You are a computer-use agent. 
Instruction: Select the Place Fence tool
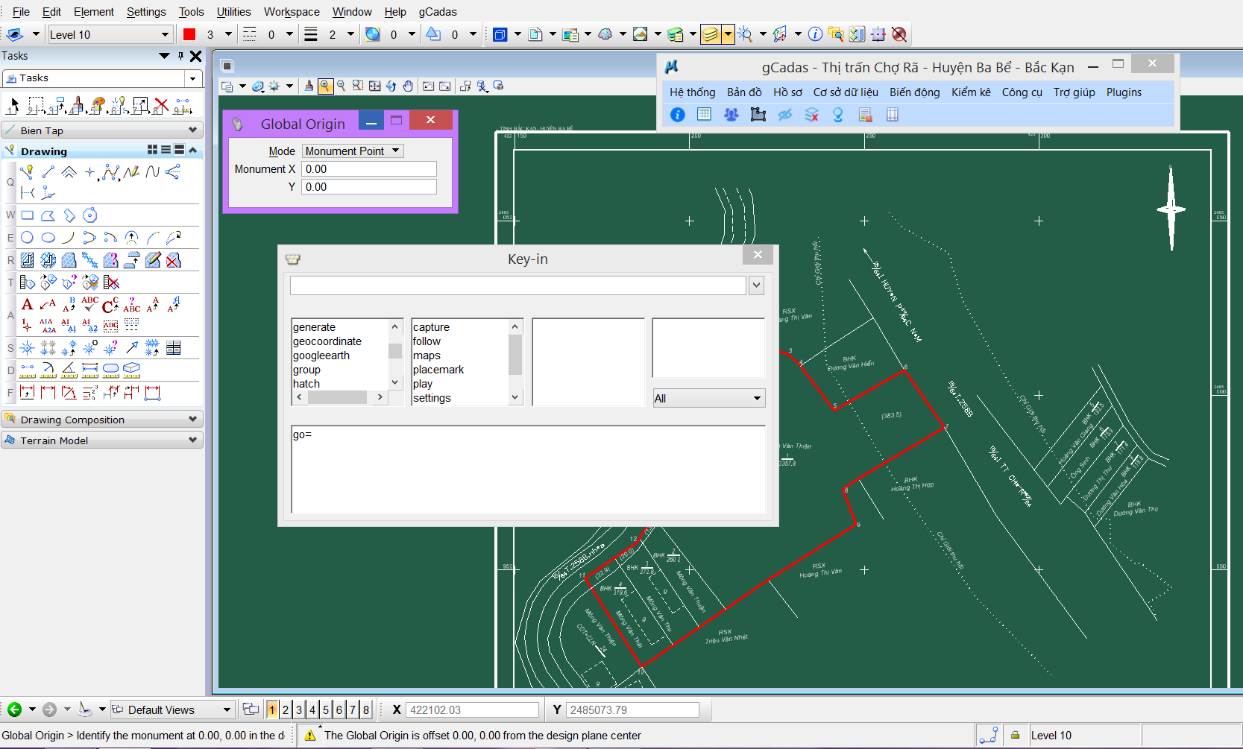36,105
